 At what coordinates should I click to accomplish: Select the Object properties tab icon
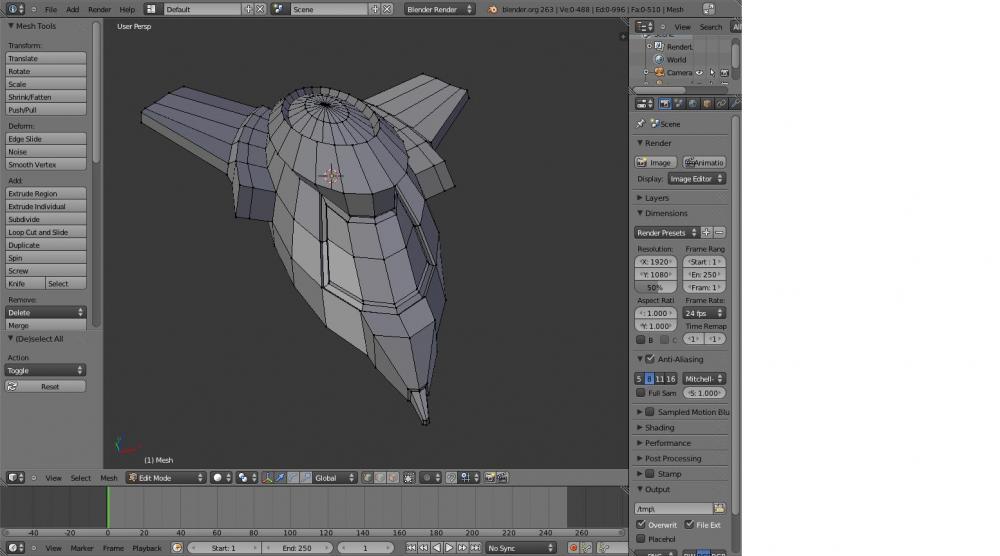[x=707, y=103]
